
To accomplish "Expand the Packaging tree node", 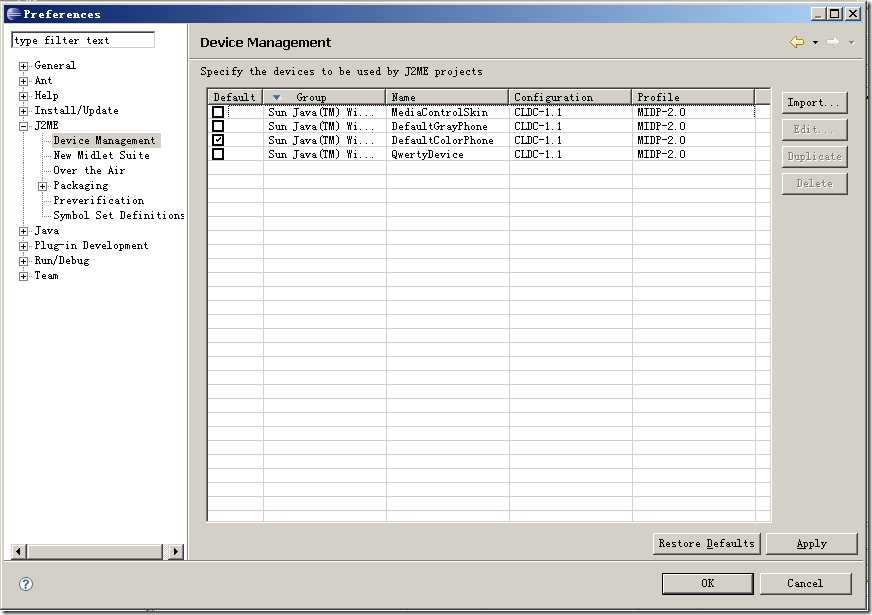I will click(x=42, y=186).
